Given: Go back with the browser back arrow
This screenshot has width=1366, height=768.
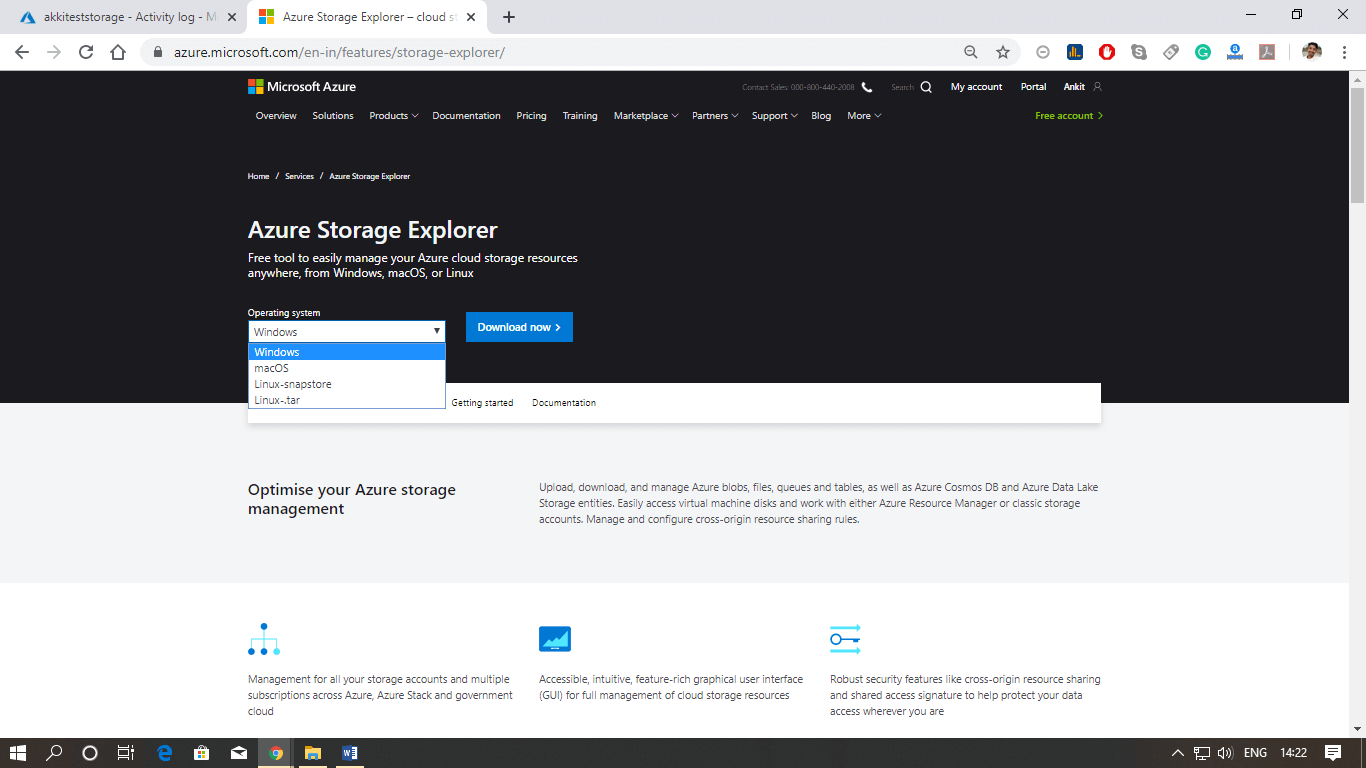Looking at the screenshot, I should click(22, 52).
